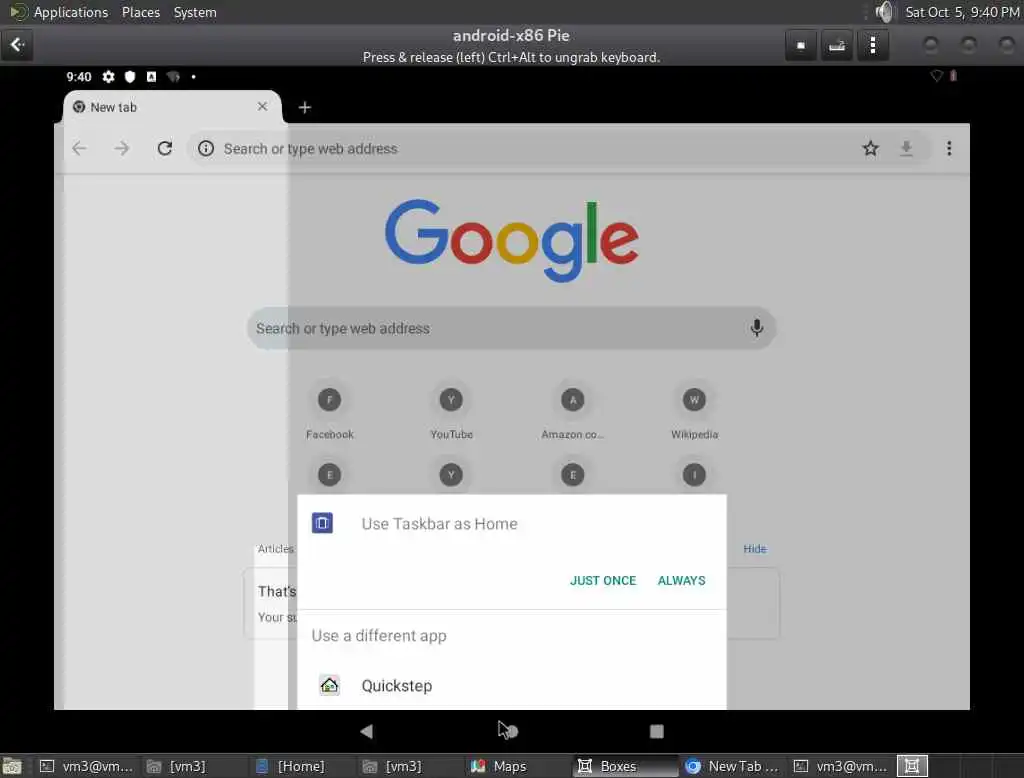Click the Boxes back arrow button
The width and height of the screenshot is (1024, 778).
(17, 45)
